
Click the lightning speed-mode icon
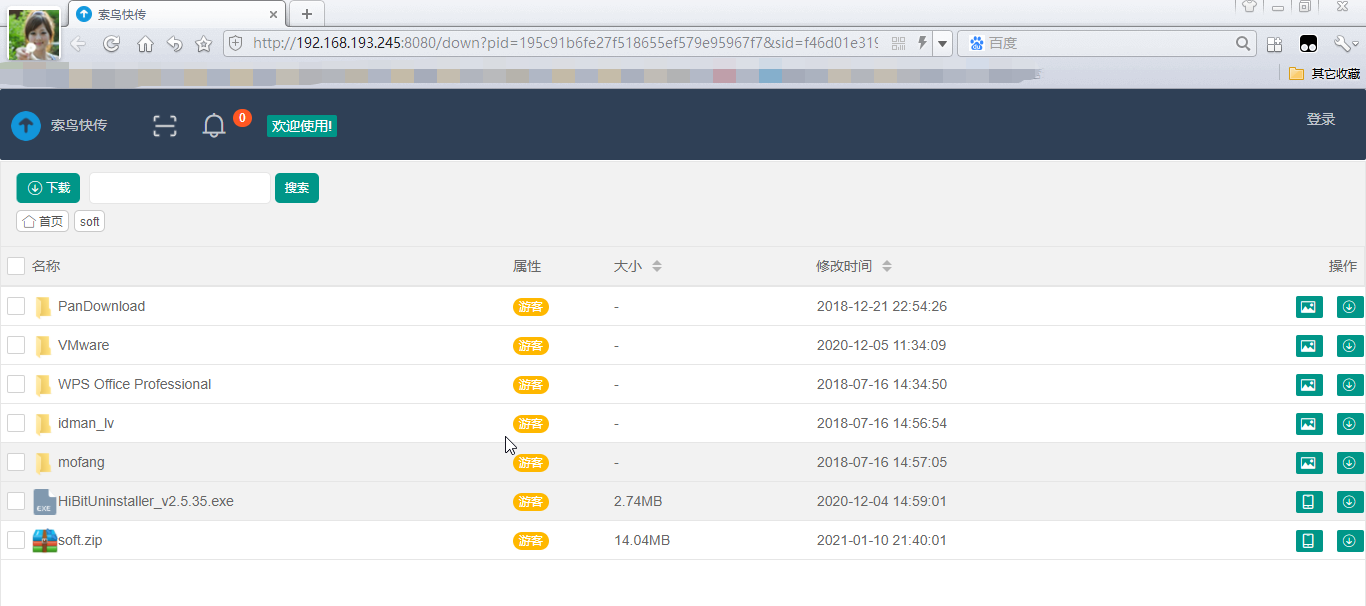point(922,44)
